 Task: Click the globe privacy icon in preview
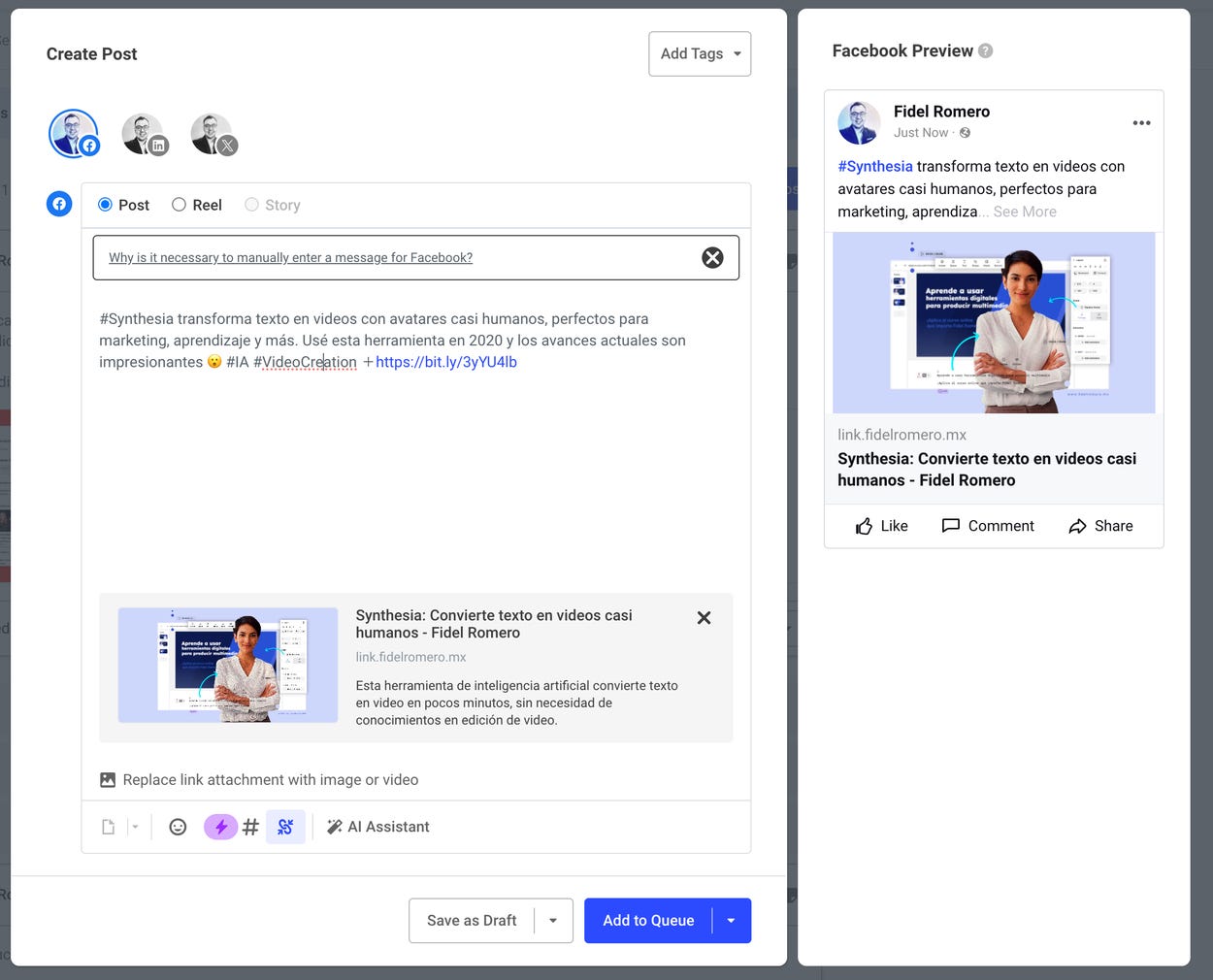(x=966, y=133)
